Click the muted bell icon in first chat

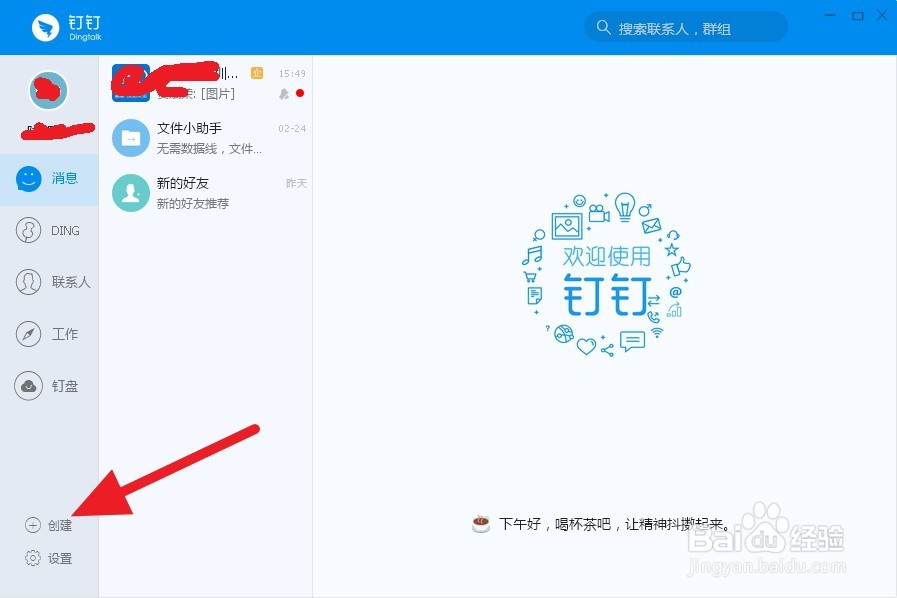pyautogui.click(x=284, y=93)
